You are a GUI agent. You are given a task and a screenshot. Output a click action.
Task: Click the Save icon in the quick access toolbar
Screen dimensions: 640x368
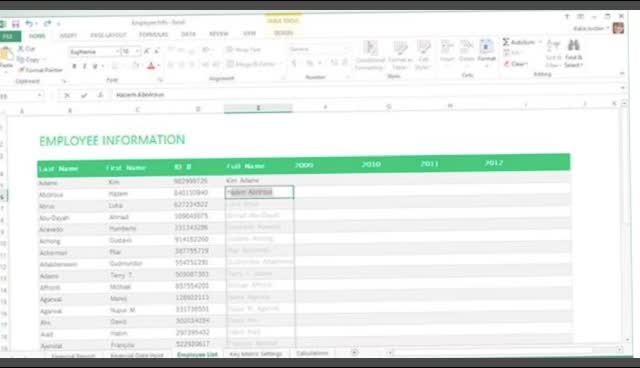pos(16,24)
